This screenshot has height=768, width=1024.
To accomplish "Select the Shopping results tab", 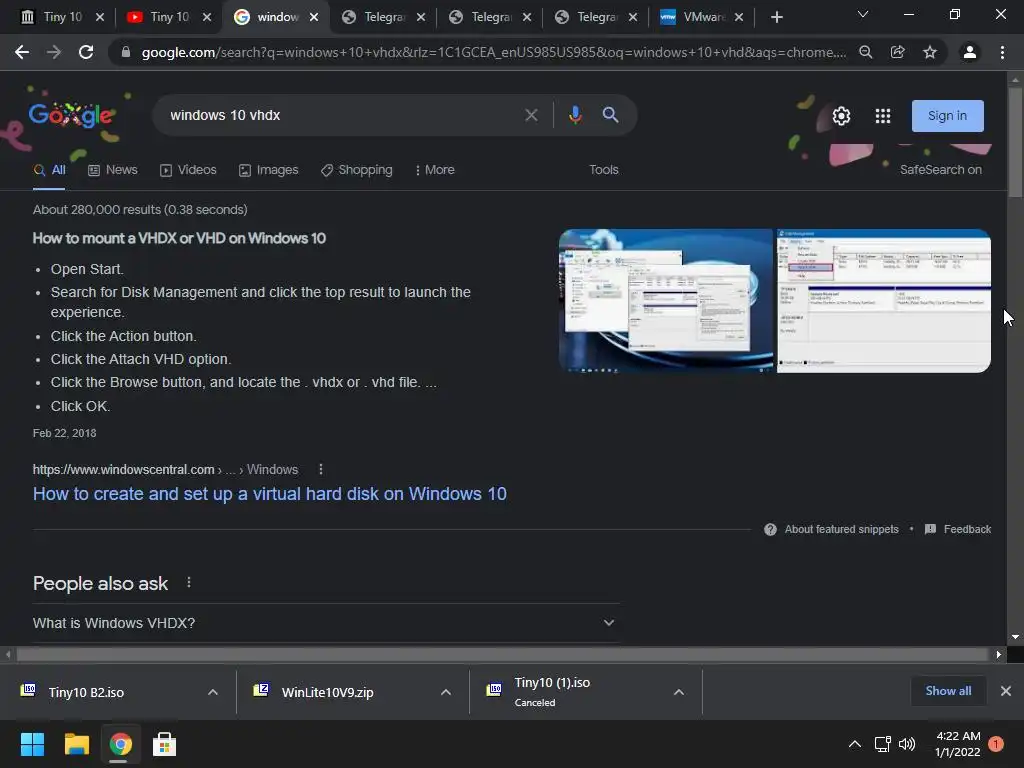I will click(x=357, y=170).
